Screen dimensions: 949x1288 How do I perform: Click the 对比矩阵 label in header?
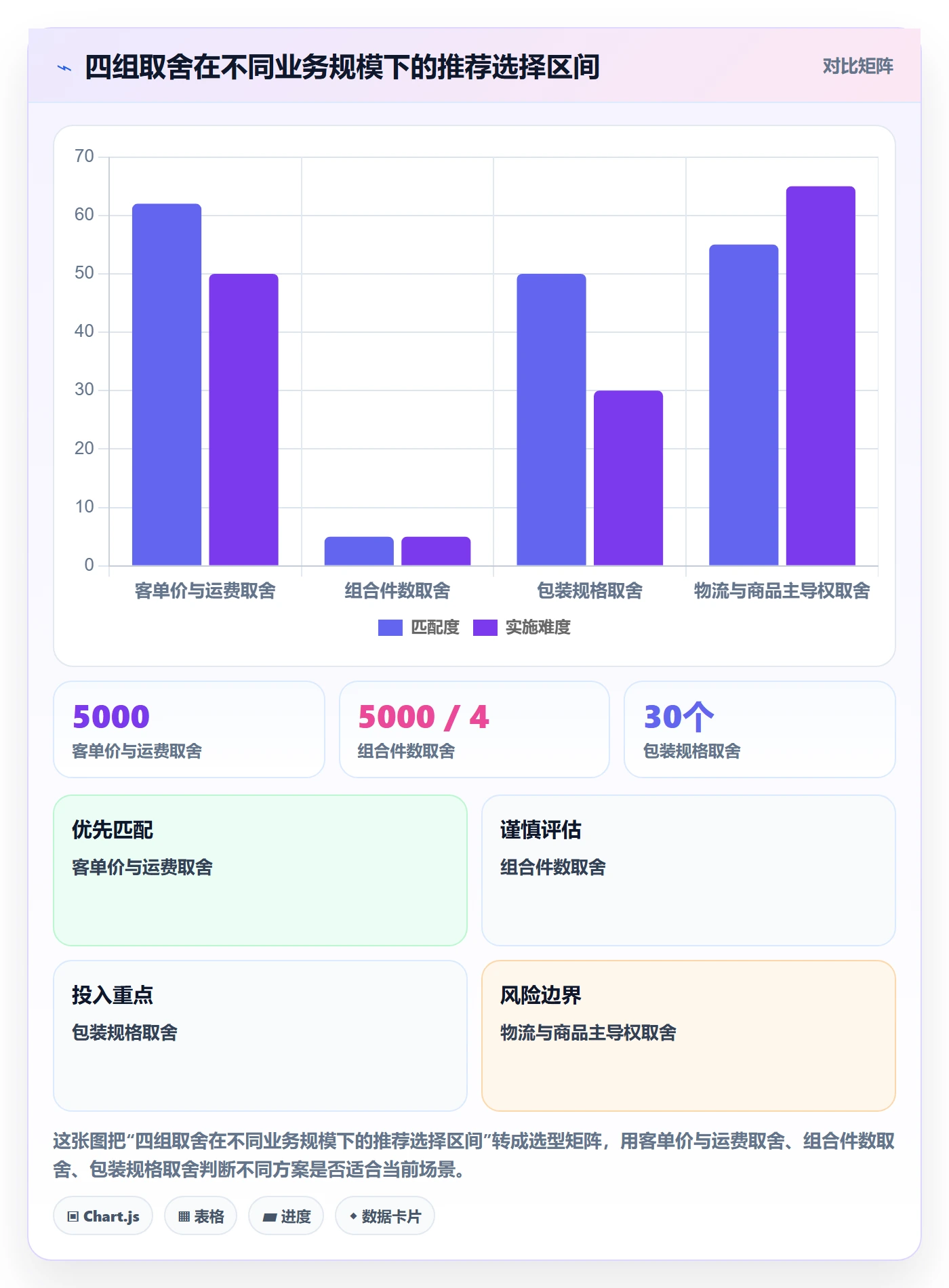(857, 66)
